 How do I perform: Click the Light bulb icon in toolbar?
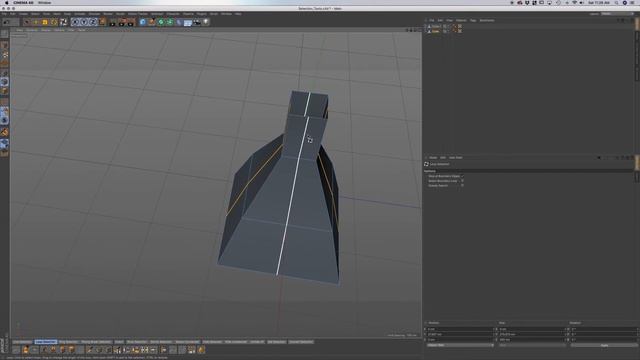pyautogui.click(x=206, y=22)
